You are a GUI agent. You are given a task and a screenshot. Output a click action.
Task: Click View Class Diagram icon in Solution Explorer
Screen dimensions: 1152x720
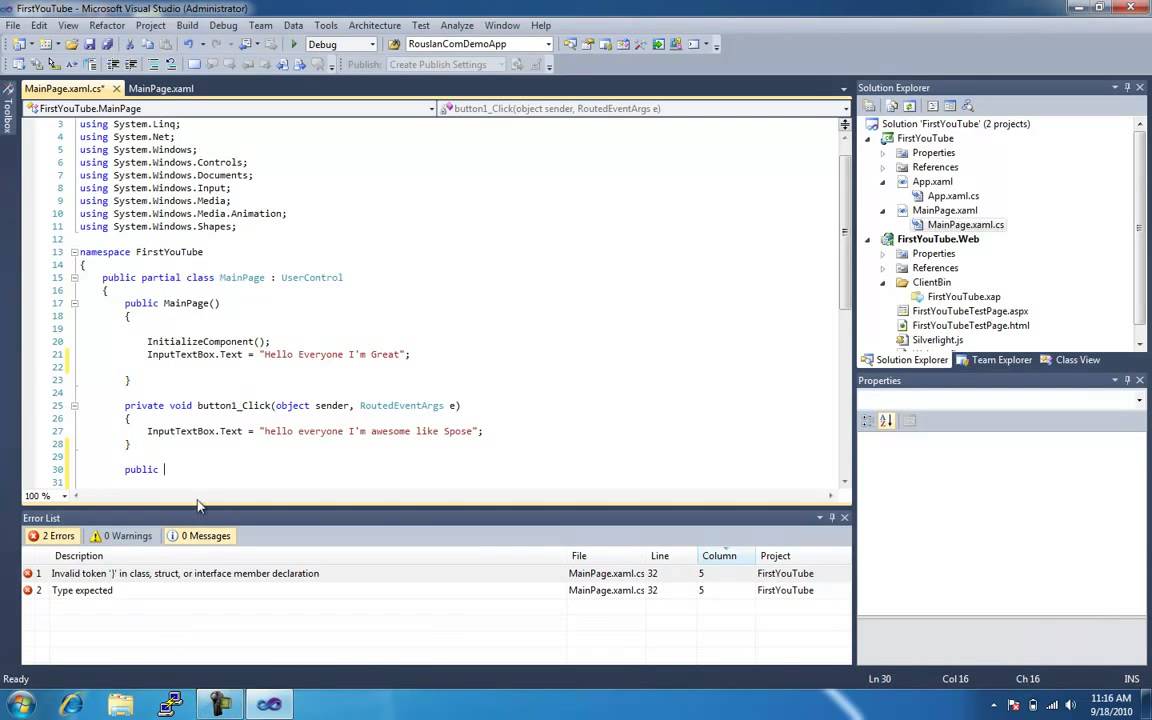(968, 106)
